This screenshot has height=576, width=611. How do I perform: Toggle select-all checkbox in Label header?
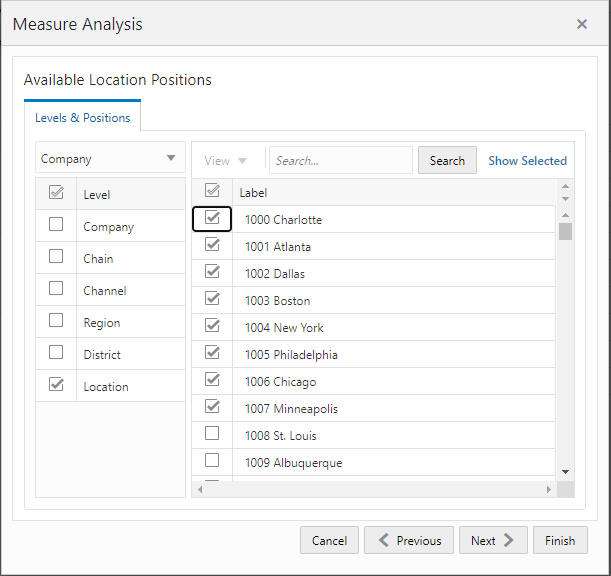tap(212, 190)
